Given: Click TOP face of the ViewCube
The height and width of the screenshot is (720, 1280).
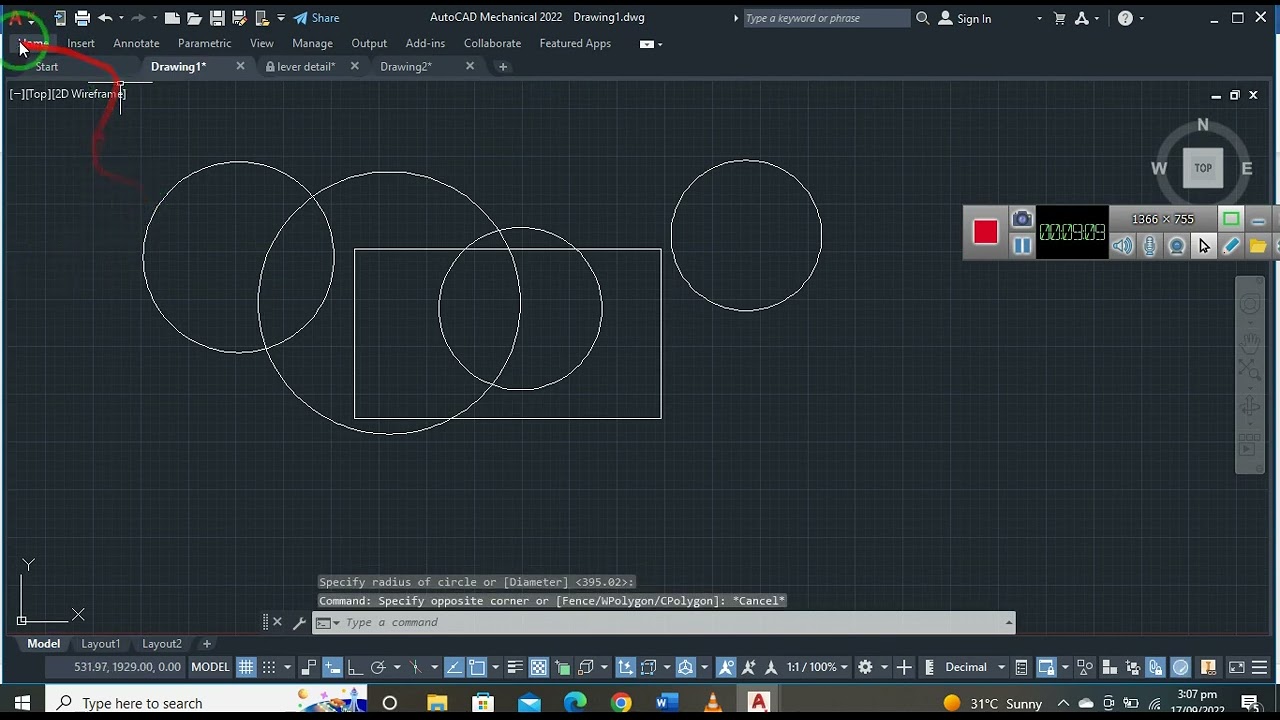Looking at the screenshot, I should point(1203,168).
